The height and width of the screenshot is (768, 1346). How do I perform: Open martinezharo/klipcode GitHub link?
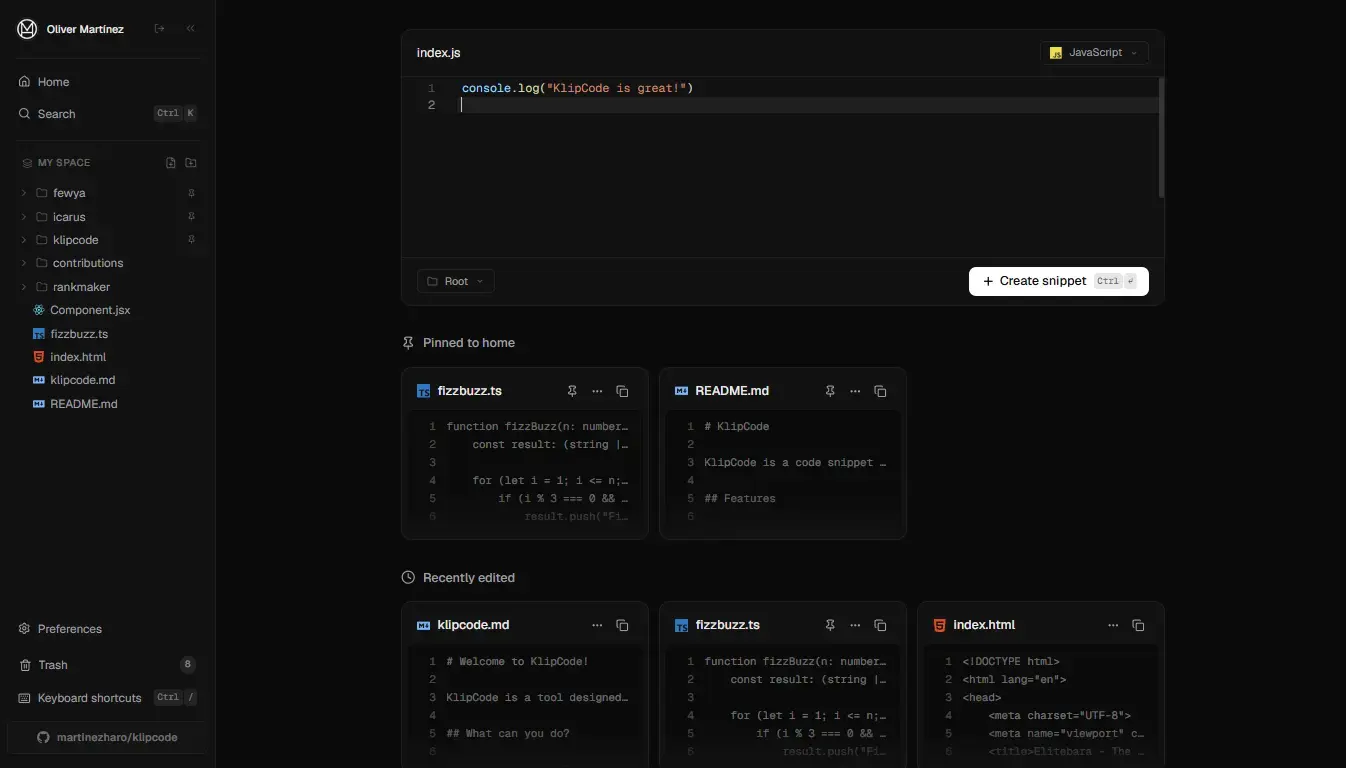pyautogui.click(x=107, y=737)
